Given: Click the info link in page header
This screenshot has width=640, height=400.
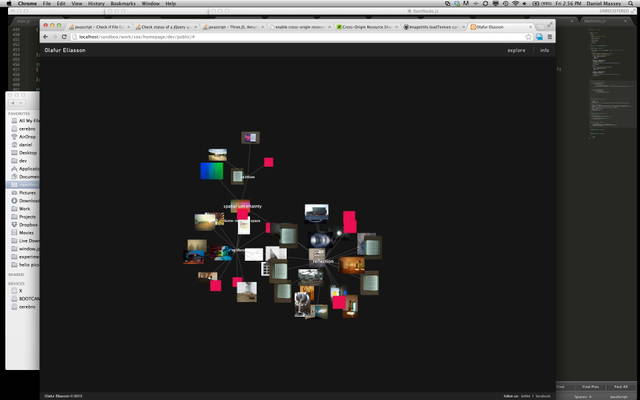Looking at the screenshot, I should pyautogui.click(x=544, y=51).
